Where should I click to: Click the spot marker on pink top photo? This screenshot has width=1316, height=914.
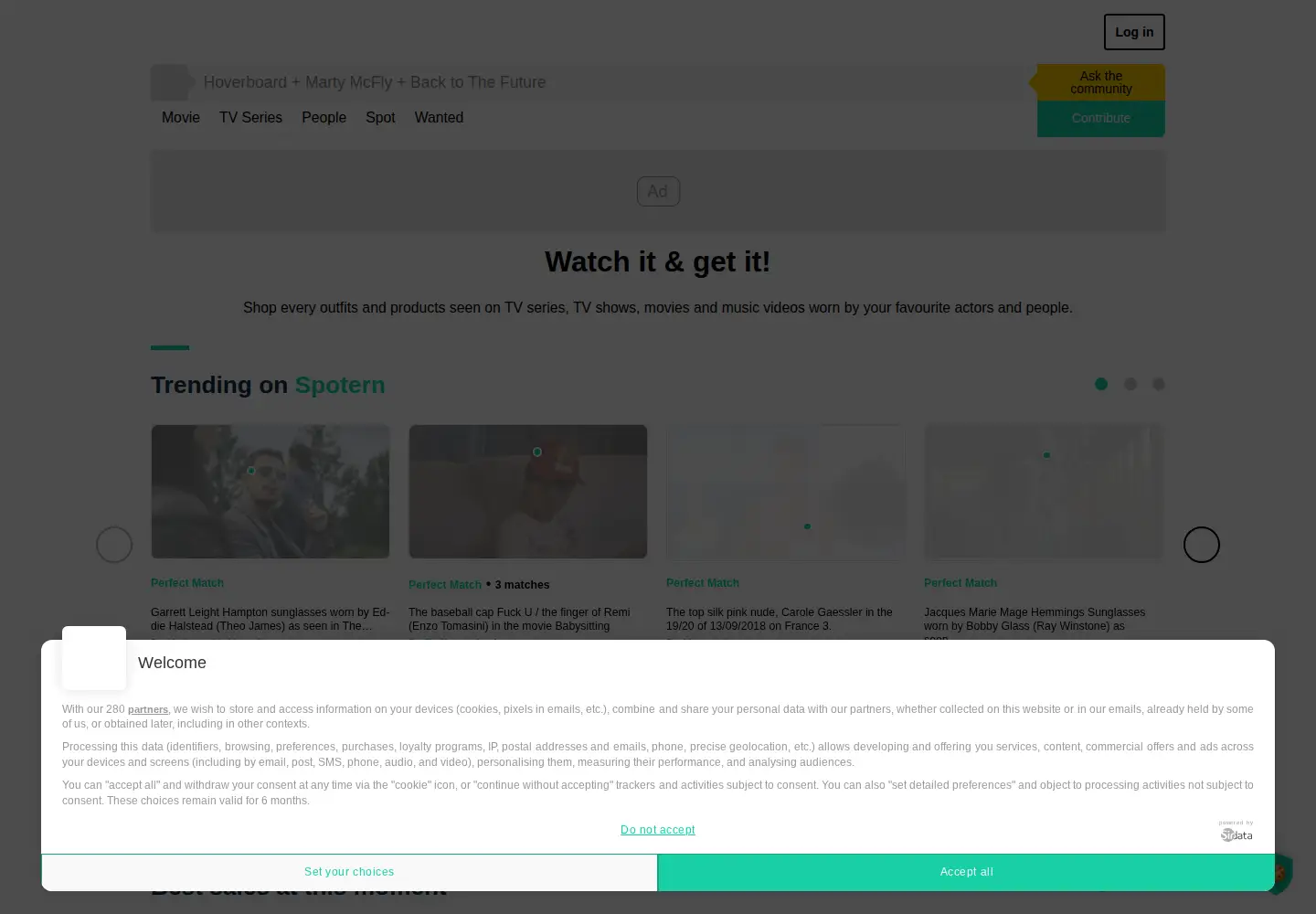807,526
